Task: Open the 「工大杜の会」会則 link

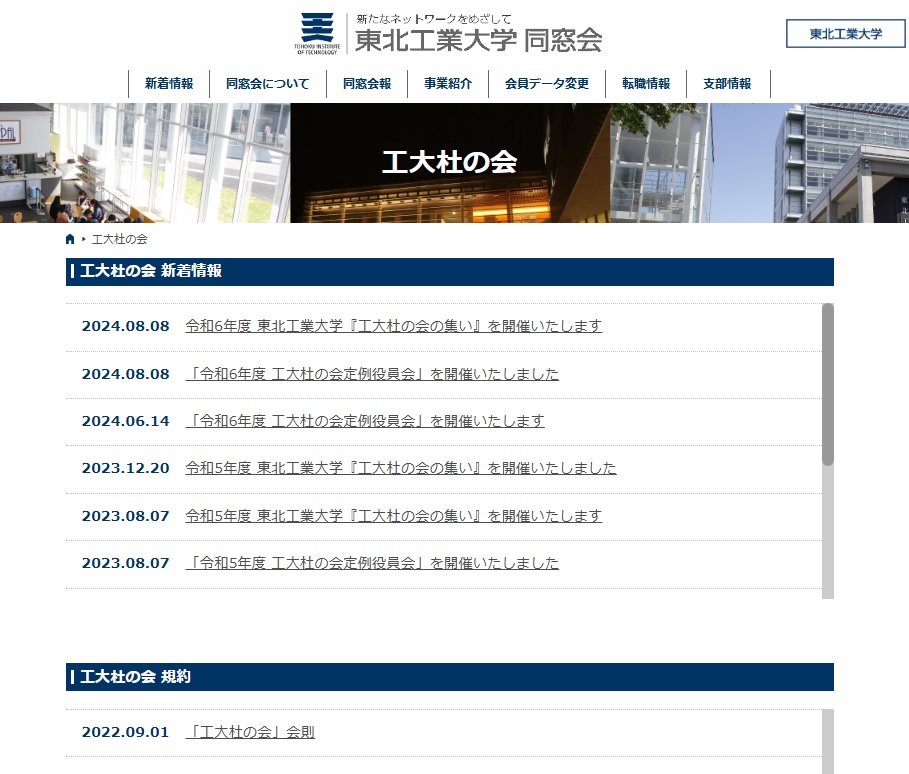Action: coord(250,732)
